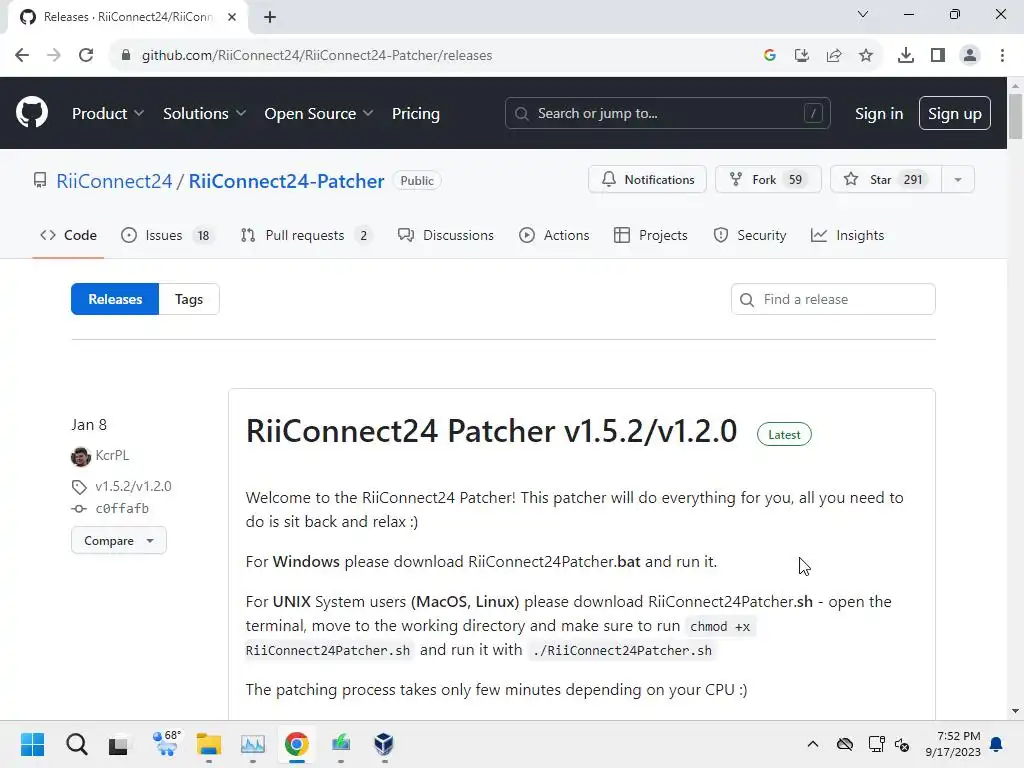Click the Latest release badge

pos(784,434)
